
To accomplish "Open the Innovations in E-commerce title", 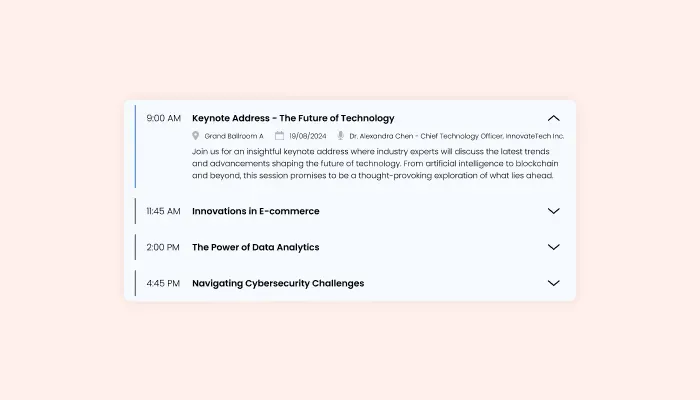I will coord(256,211).
